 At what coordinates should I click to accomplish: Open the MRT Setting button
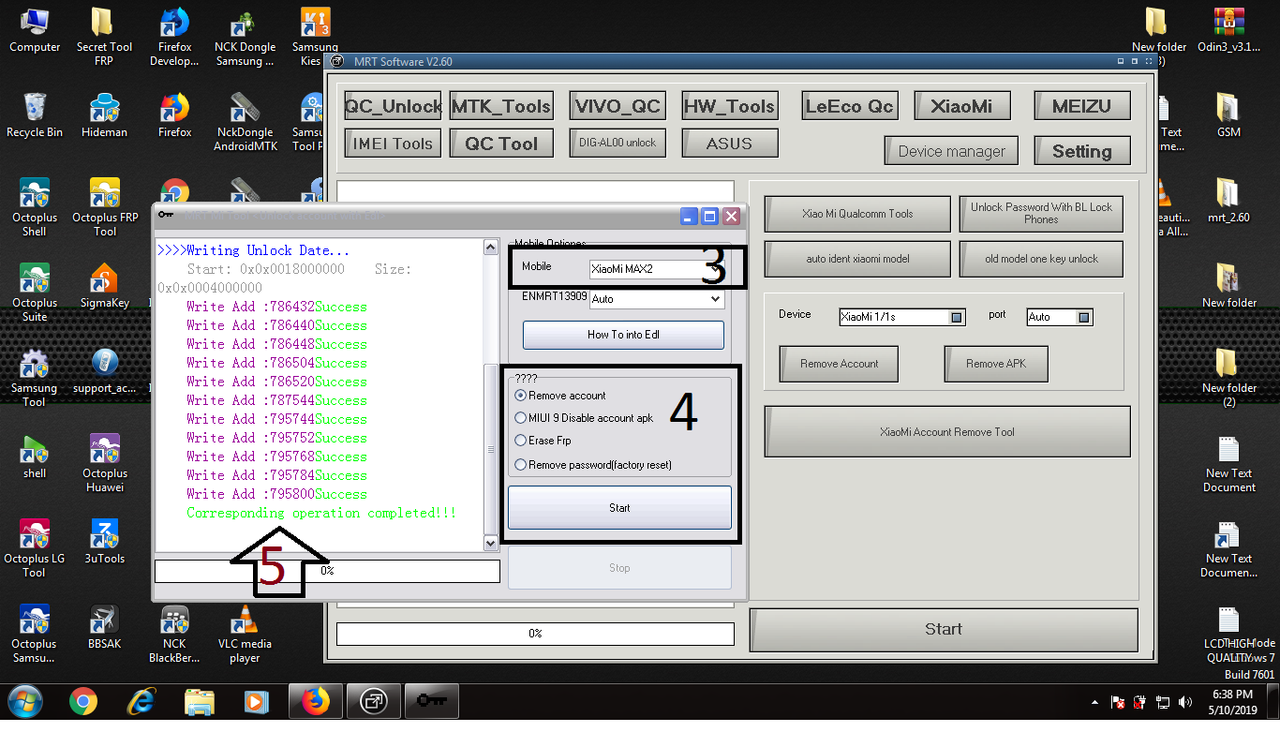click(1081, 151)
